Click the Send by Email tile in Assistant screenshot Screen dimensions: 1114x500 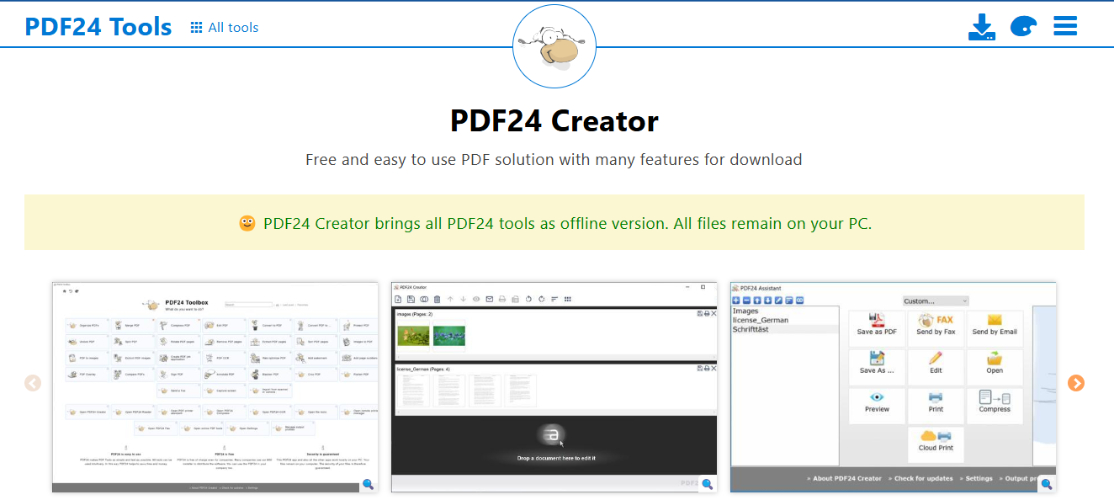(995, 328)
